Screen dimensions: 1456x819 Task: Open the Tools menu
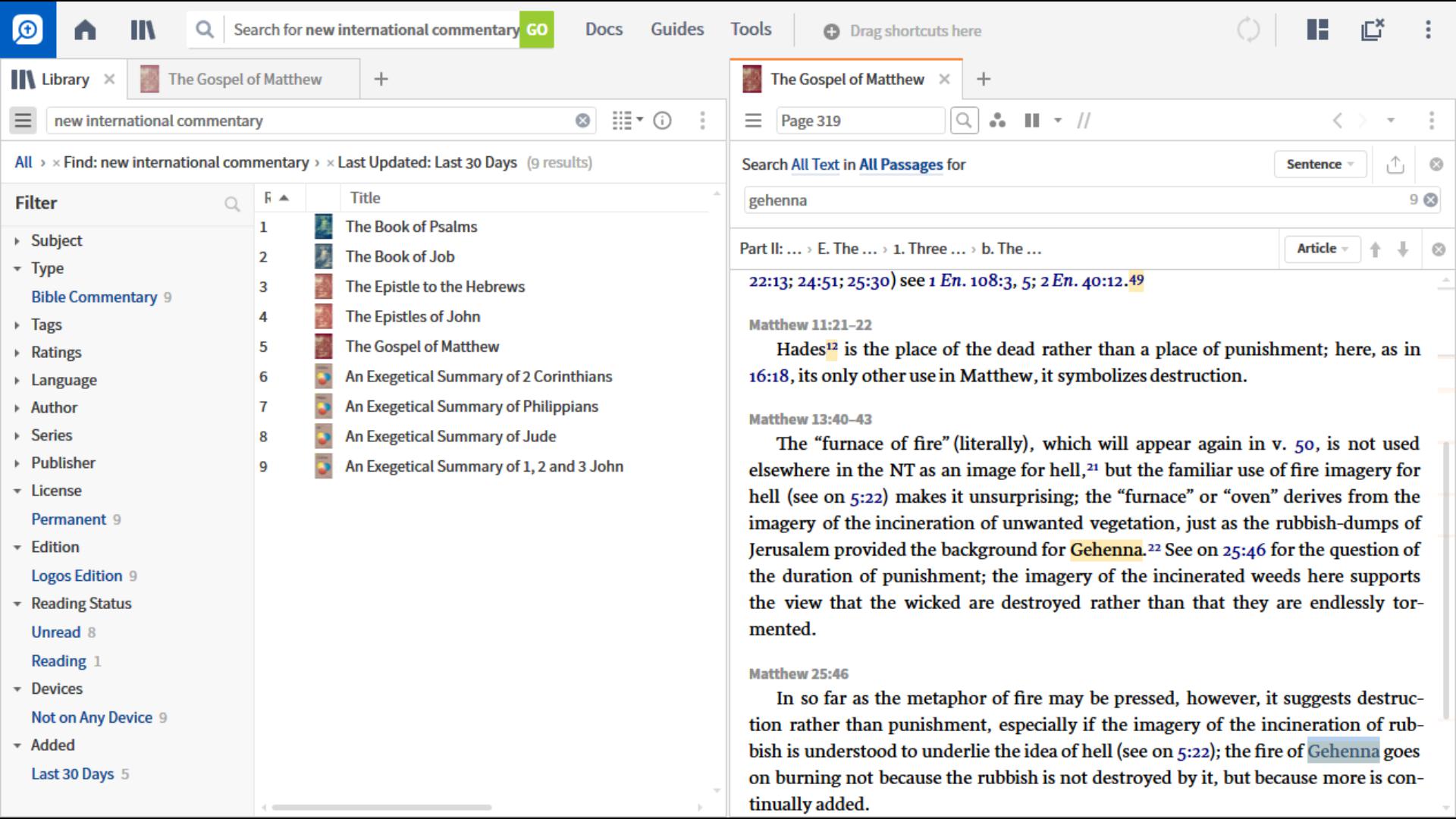tap(750, 29)
